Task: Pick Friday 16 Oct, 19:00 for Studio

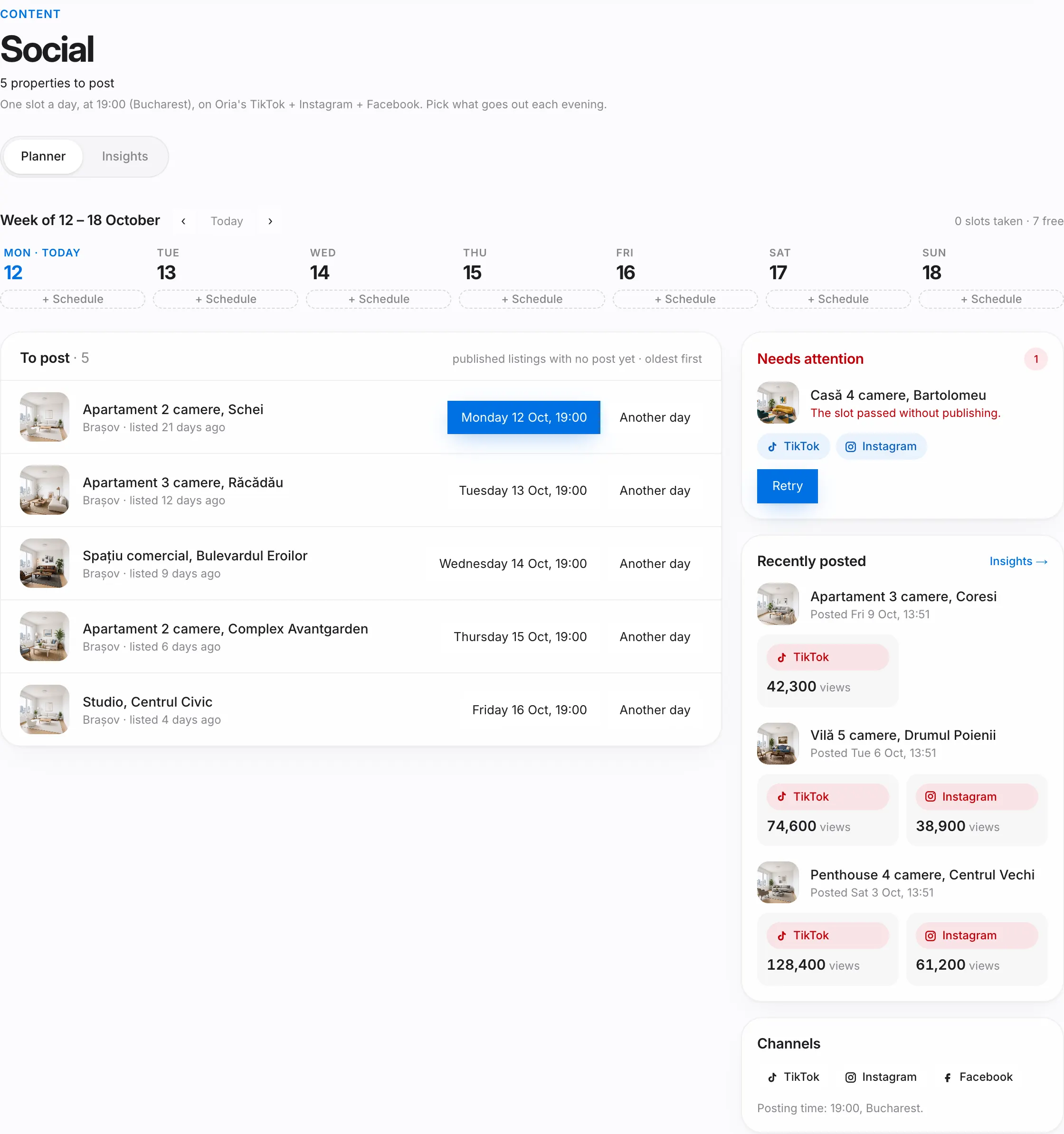Action: pos(529,709)
